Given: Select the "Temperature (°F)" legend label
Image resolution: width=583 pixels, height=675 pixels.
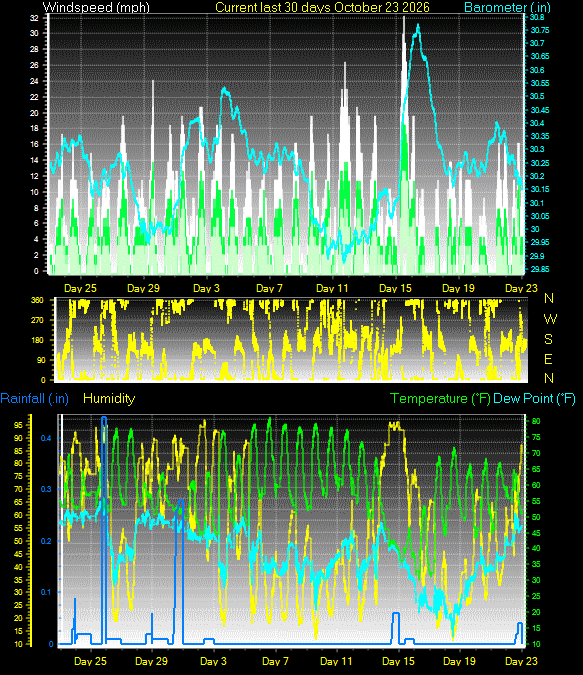Looking at the screenshot, I should pos(440,399).
